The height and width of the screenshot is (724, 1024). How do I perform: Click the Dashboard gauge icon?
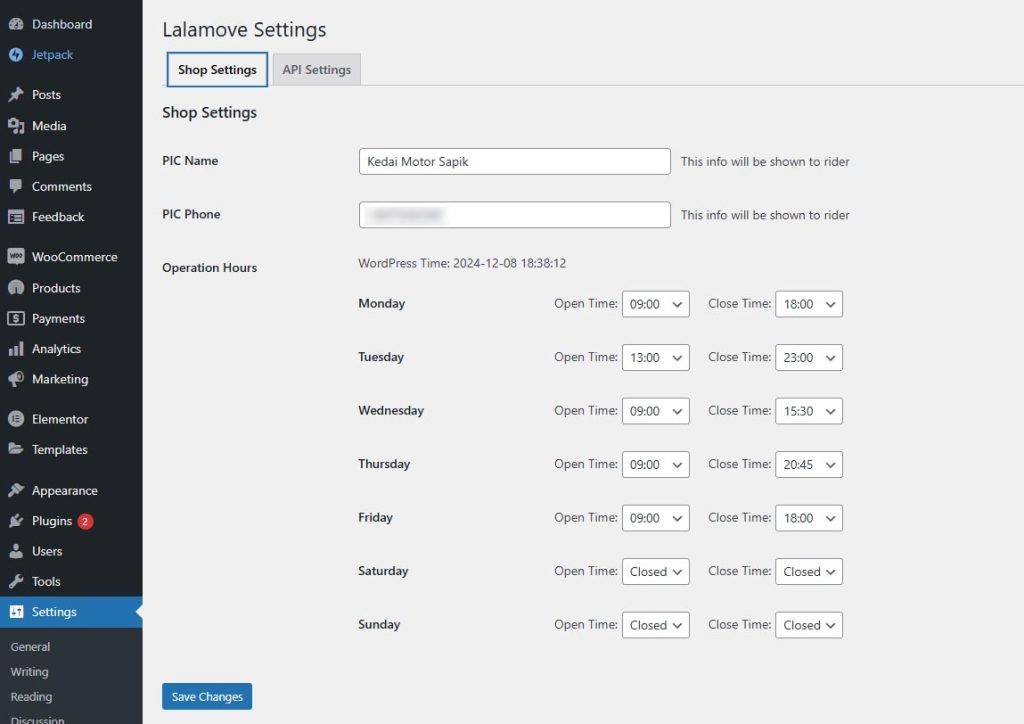click(x=16, y=24)
